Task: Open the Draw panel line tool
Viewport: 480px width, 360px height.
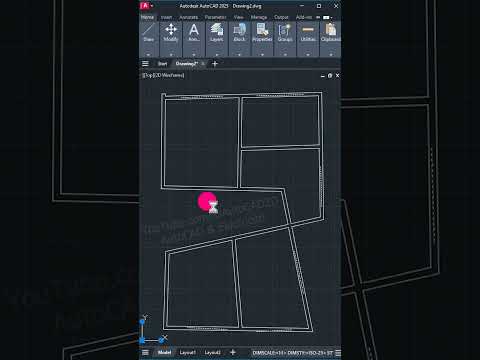Action: pos(149,30)
